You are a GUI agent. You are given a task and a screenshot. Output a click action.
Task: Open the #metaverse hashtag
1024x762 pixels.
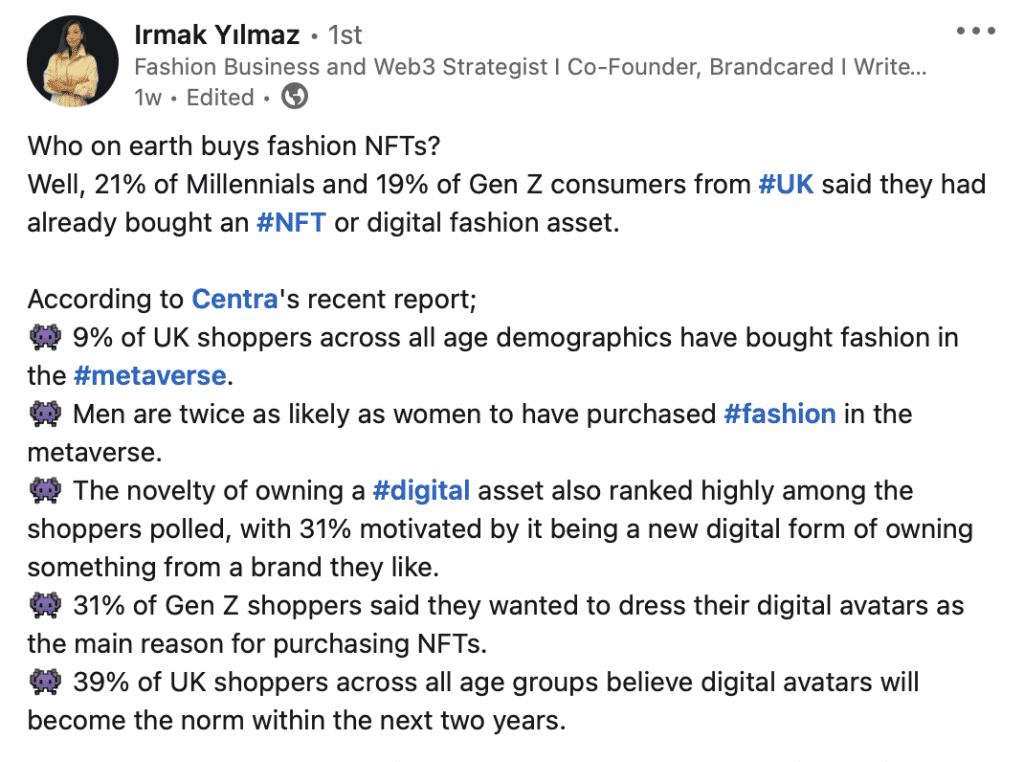[150, 375]
